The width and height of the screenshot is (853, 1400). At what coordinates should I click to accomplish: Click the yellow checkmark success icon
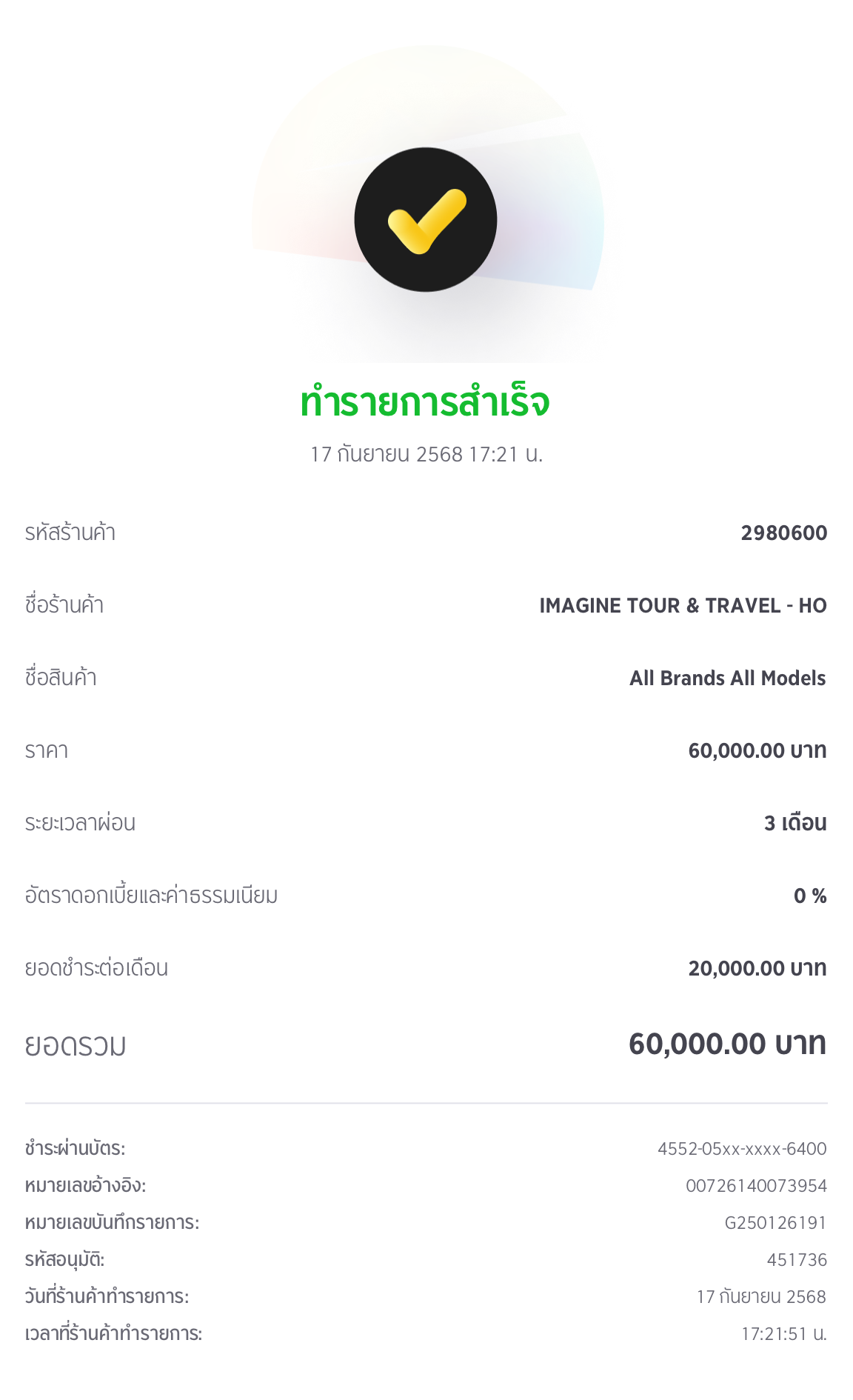[x=426, y=220]
